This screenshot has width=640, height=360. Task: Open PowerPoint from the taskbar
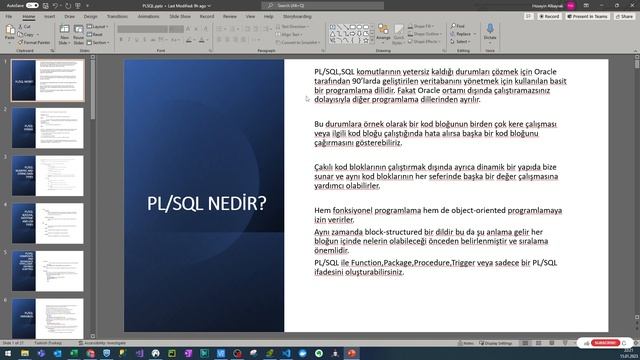351,353
